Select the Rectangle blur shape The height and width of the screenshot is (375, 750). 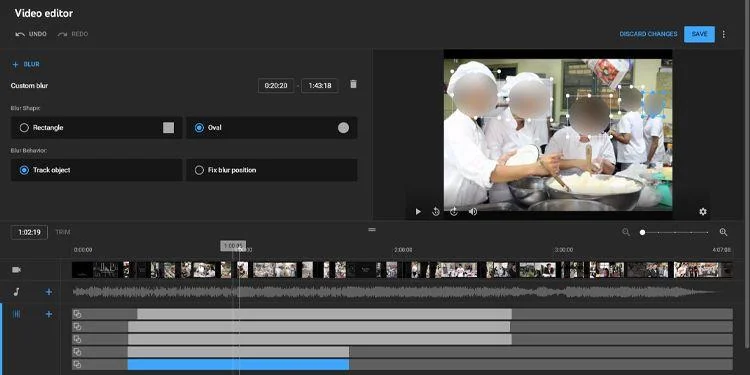[97, 128]
